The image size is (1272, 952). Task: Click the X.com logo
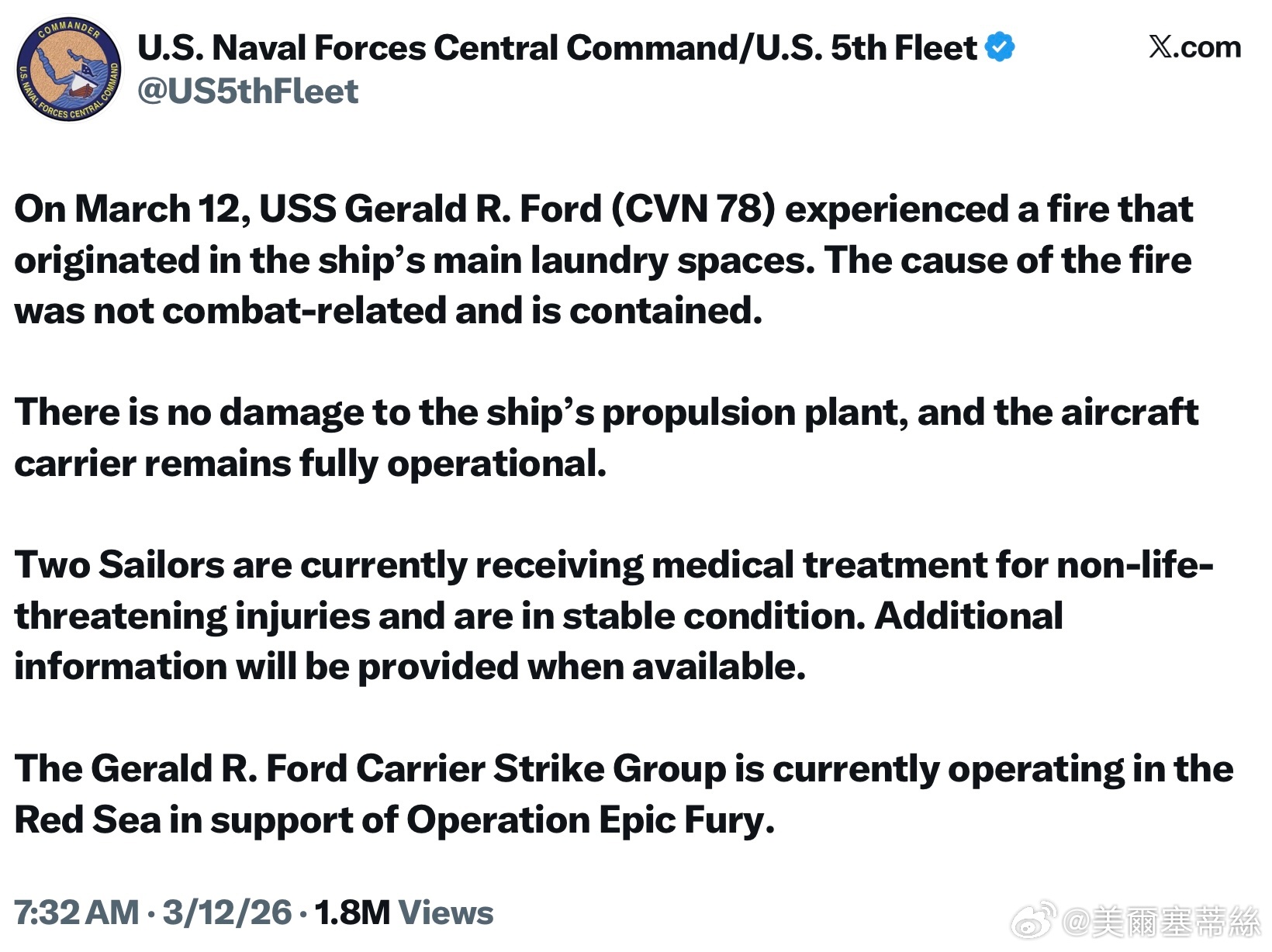click(1194, 47)
